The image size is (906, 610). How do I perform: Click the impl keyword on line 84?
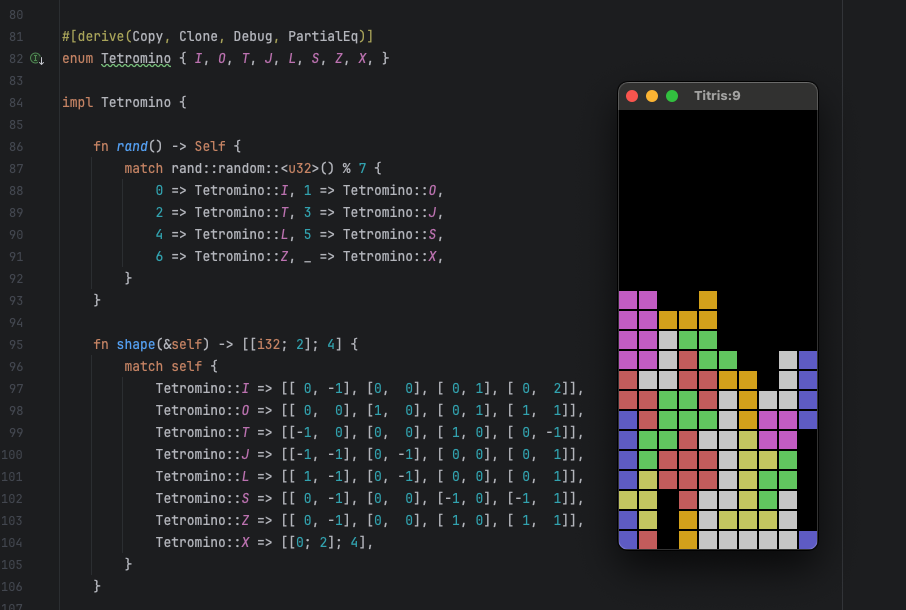pyautogui.click(x=77, y=103)
